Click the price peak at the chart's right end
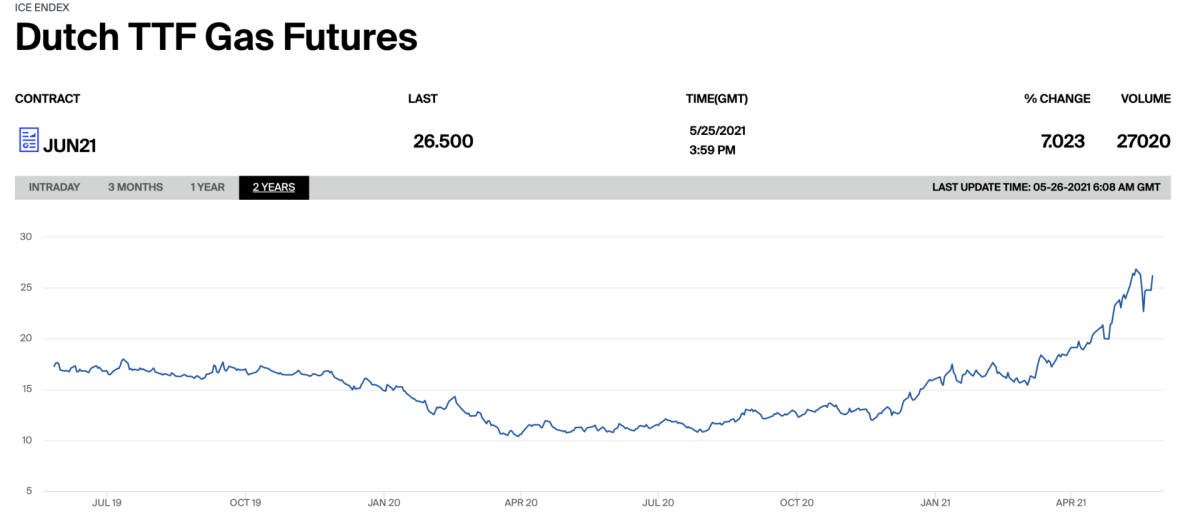 pyautogui.click(x=1136, y=270)
